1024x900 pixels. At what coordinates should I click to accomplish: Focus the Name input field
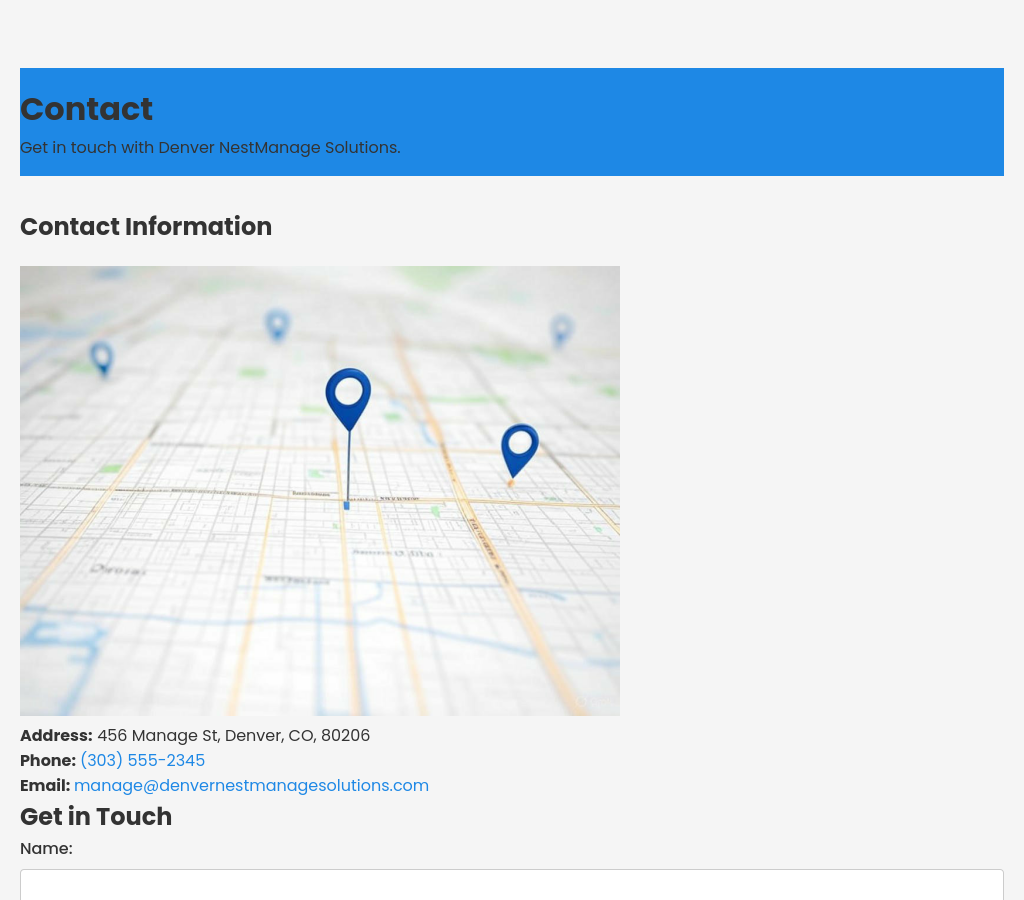click(511, 885)
